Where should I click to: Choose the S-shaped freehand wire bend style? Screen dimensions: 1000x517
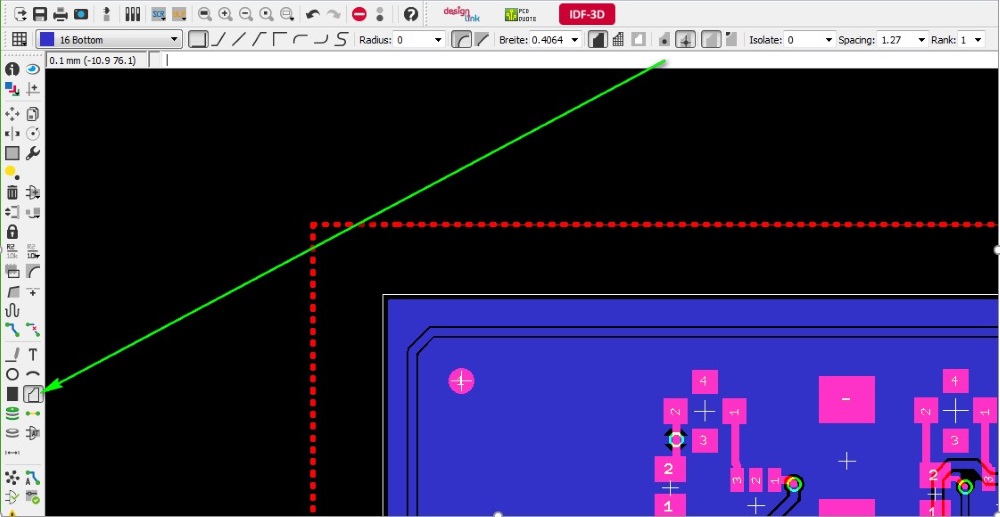[x=341, y=40]
